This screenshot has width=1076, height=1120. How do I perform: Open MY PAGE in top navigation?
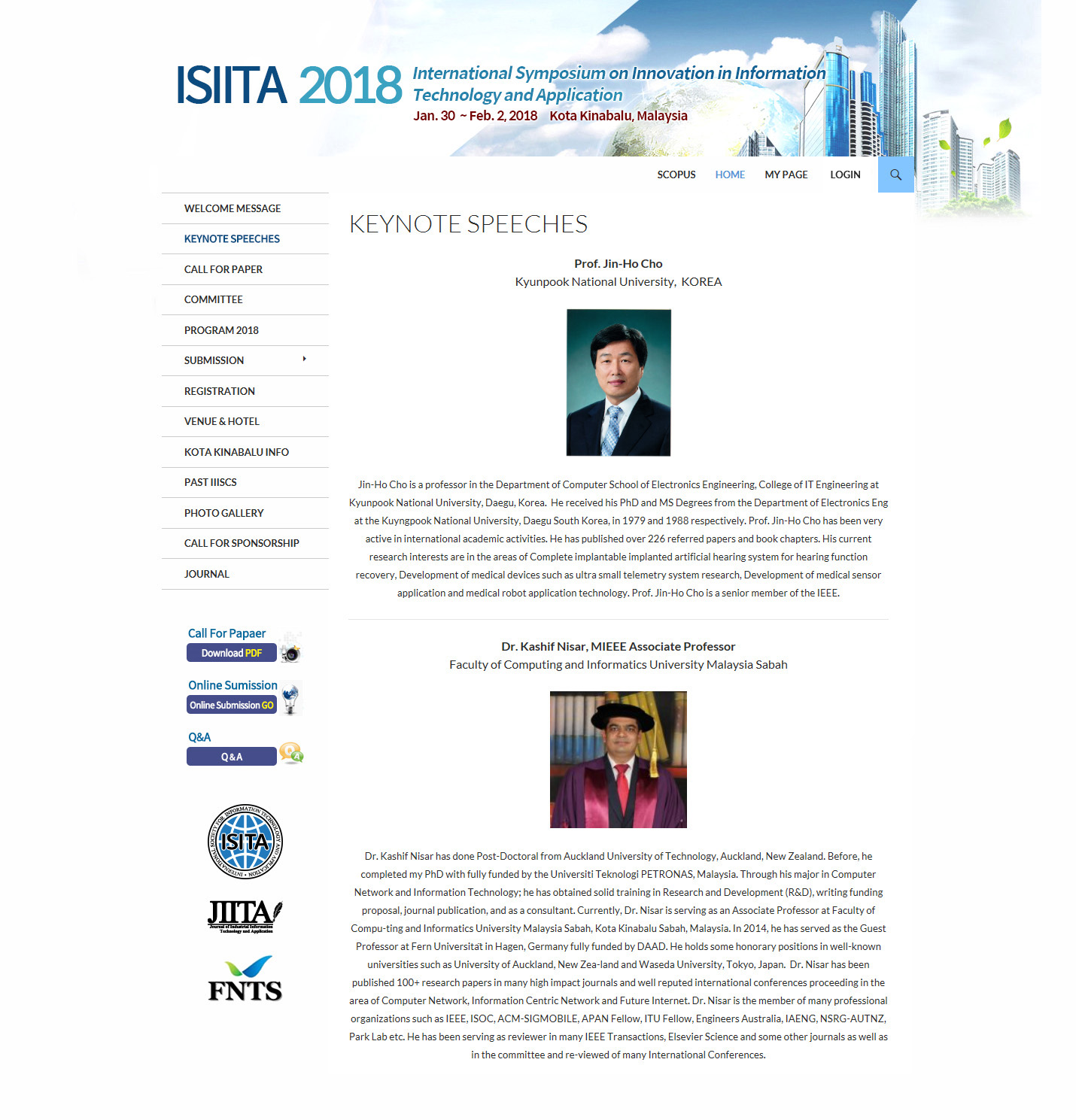coord(786,175)
